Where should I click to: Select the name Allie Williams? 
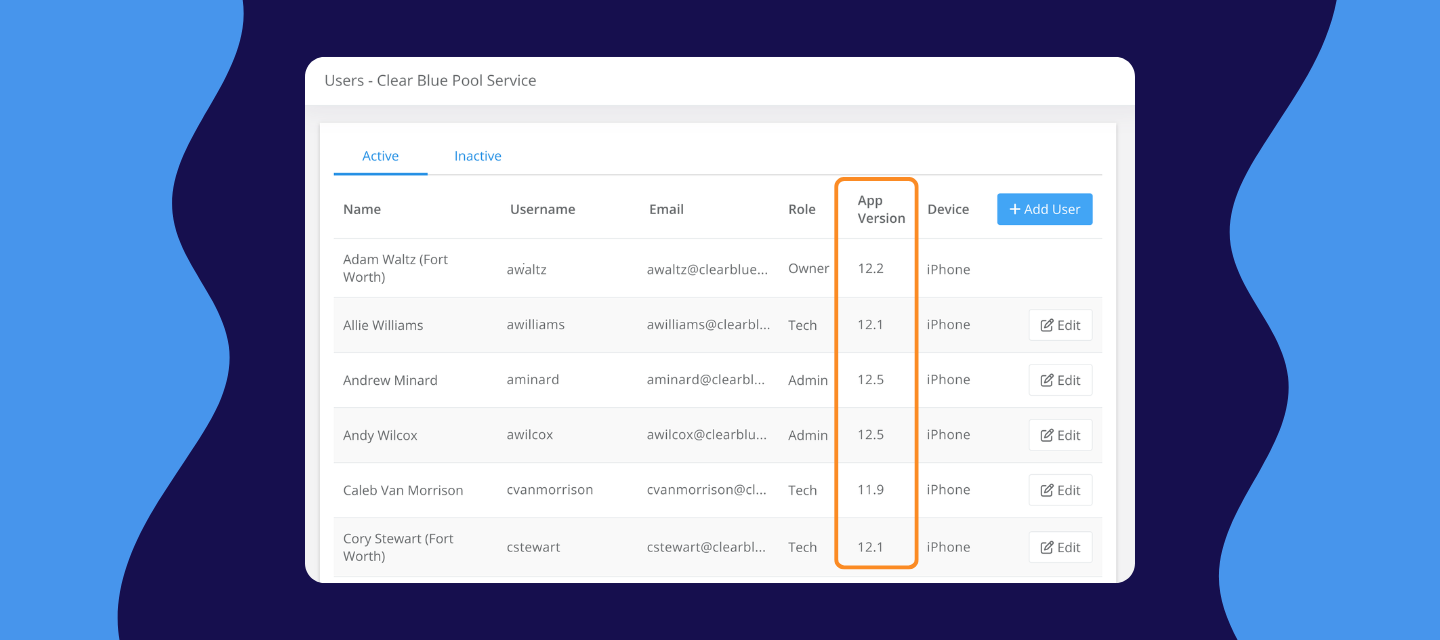(x=383, y=325)
